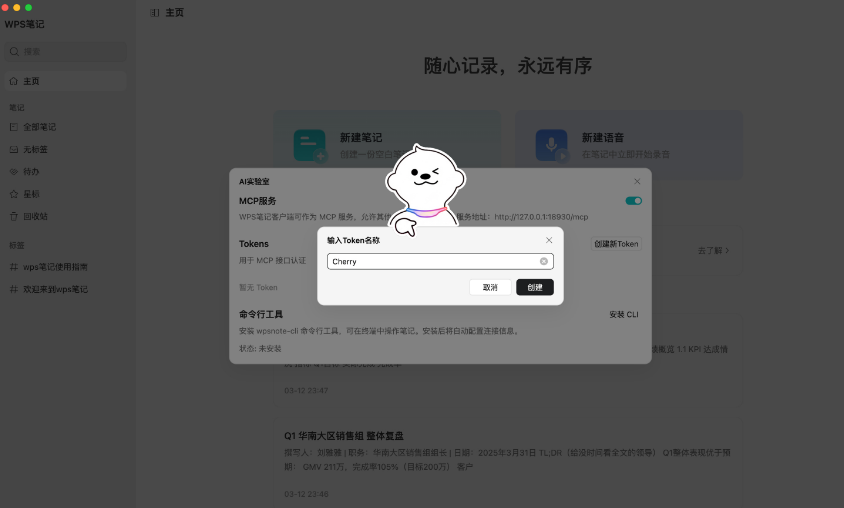Click the 全部笔记 notes icon

coord(13,127)
